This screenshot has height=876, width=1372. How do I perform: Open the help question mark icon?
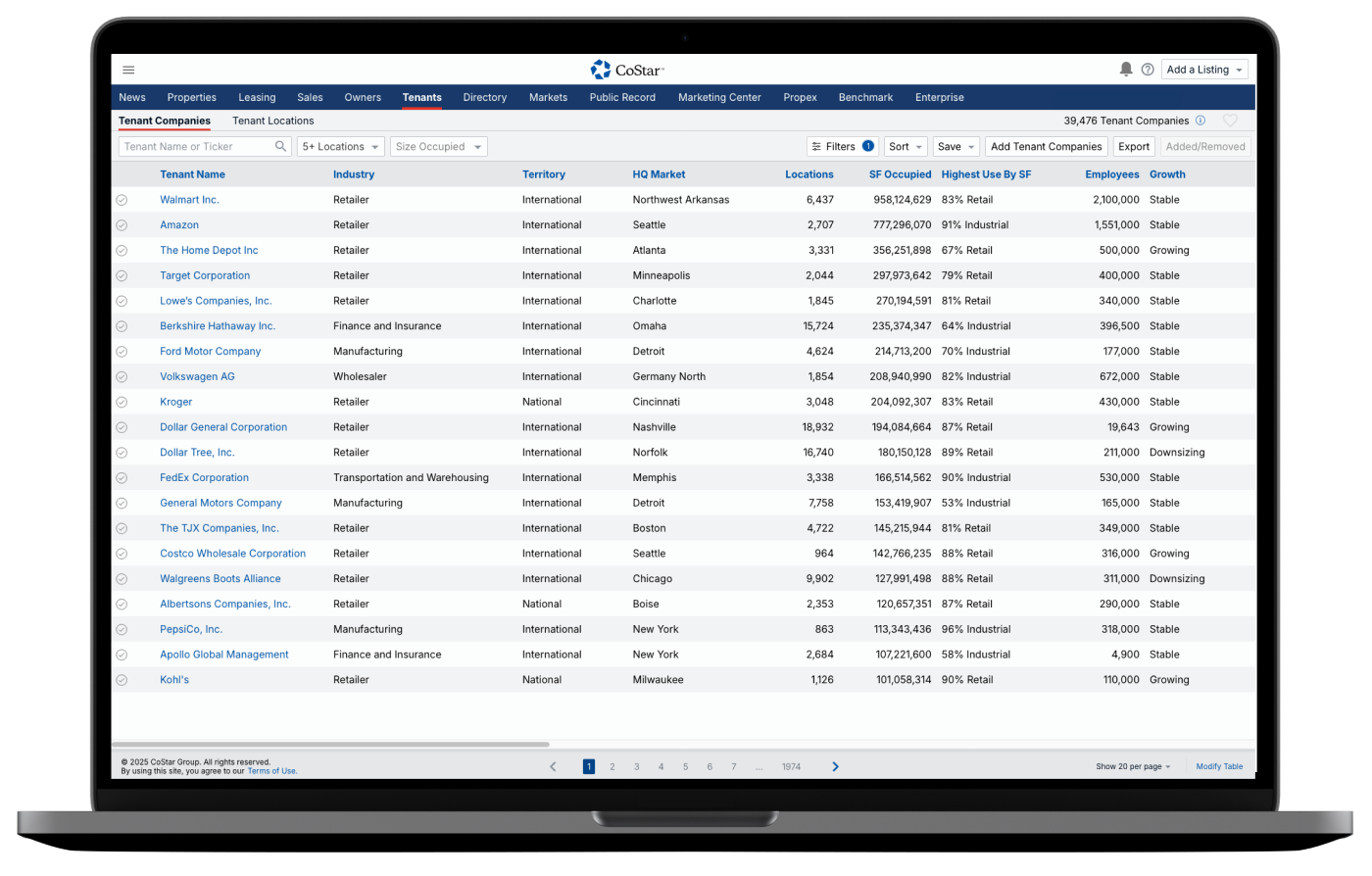coord(1148,70)
